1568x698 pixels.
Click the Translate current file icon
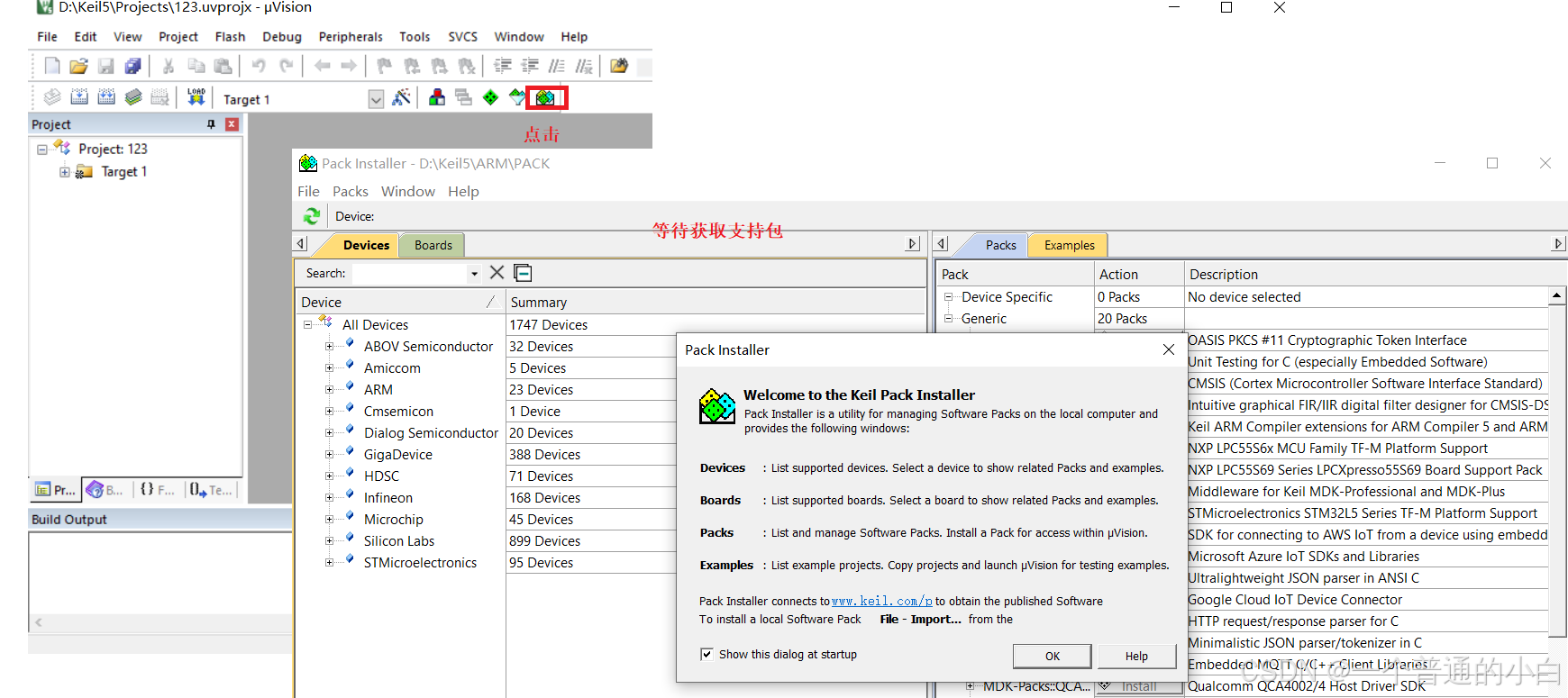52,97
